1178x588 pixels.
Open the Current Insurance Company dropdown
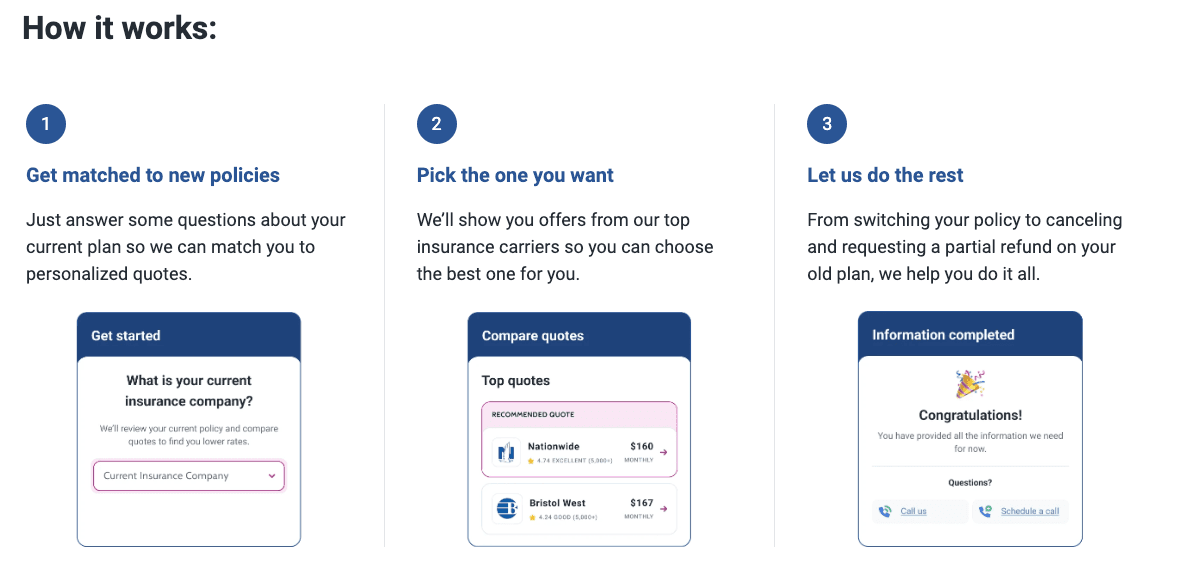click(x=188, y=476)
